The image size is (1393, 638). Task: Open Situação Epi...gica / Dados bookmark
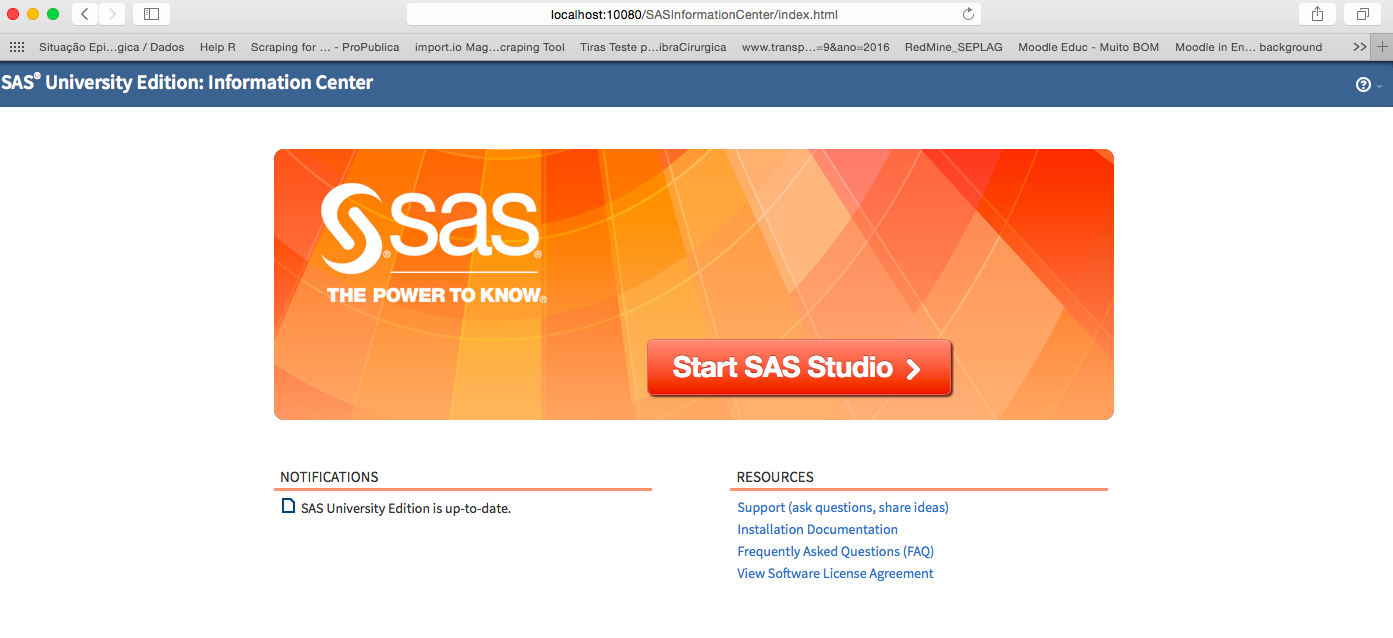(111, 47)
